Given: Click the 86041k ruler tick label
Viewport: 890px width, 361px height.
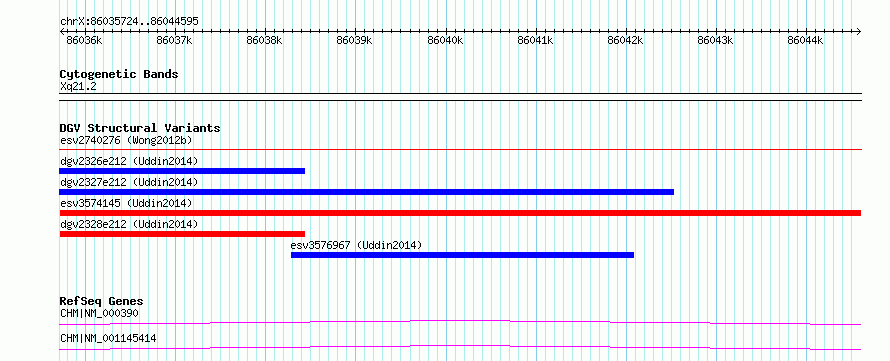Looking at the screenshot, I should tap(535, 41).
